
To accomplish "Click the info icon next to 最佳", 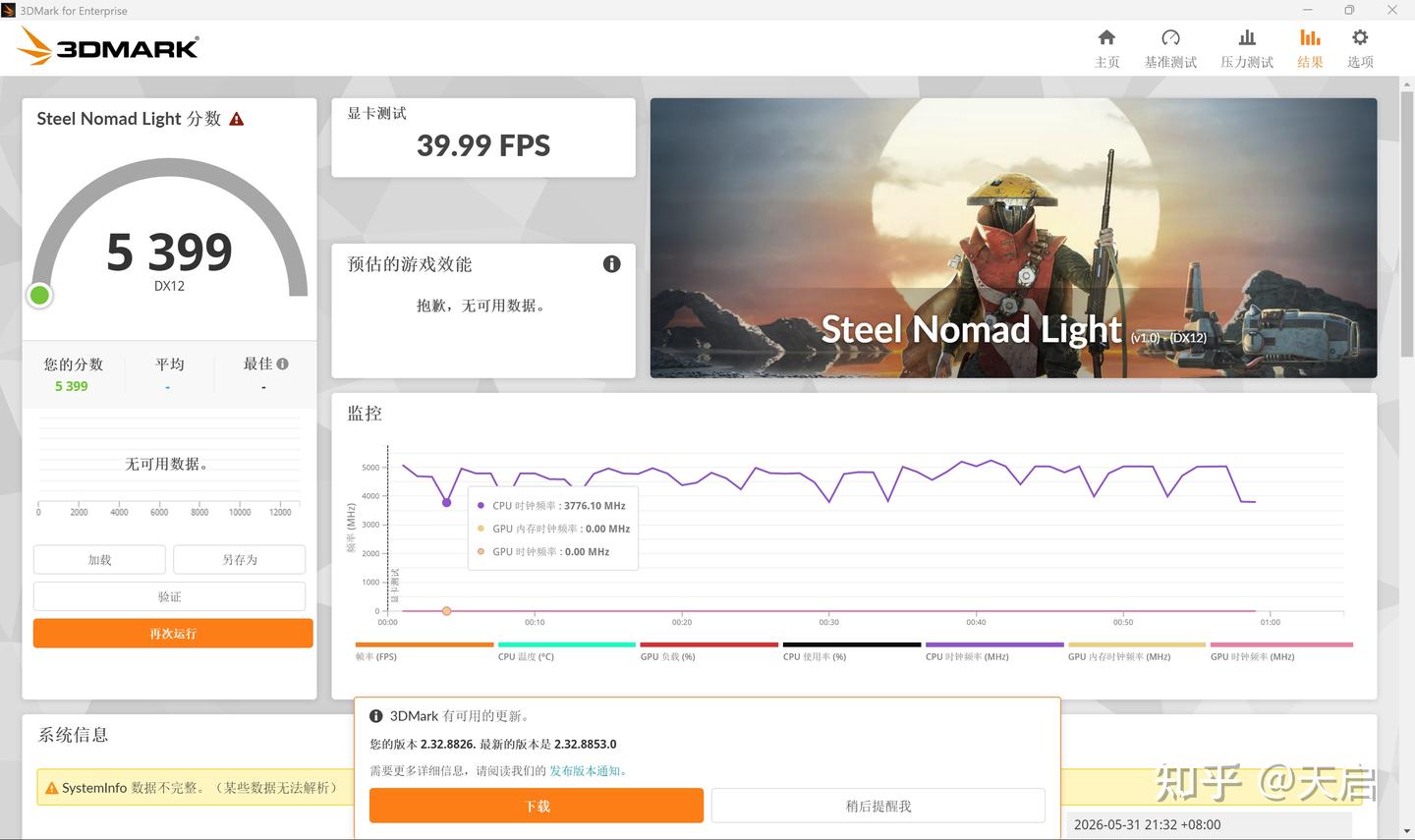I will coord(283,364).
